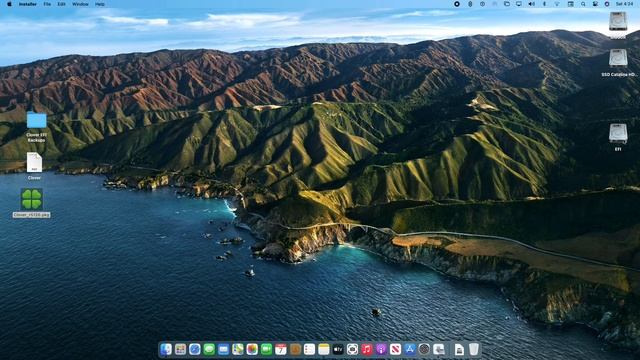Launch the Apple TV app from the Dock
640x360 pixels.
(338, 349)
